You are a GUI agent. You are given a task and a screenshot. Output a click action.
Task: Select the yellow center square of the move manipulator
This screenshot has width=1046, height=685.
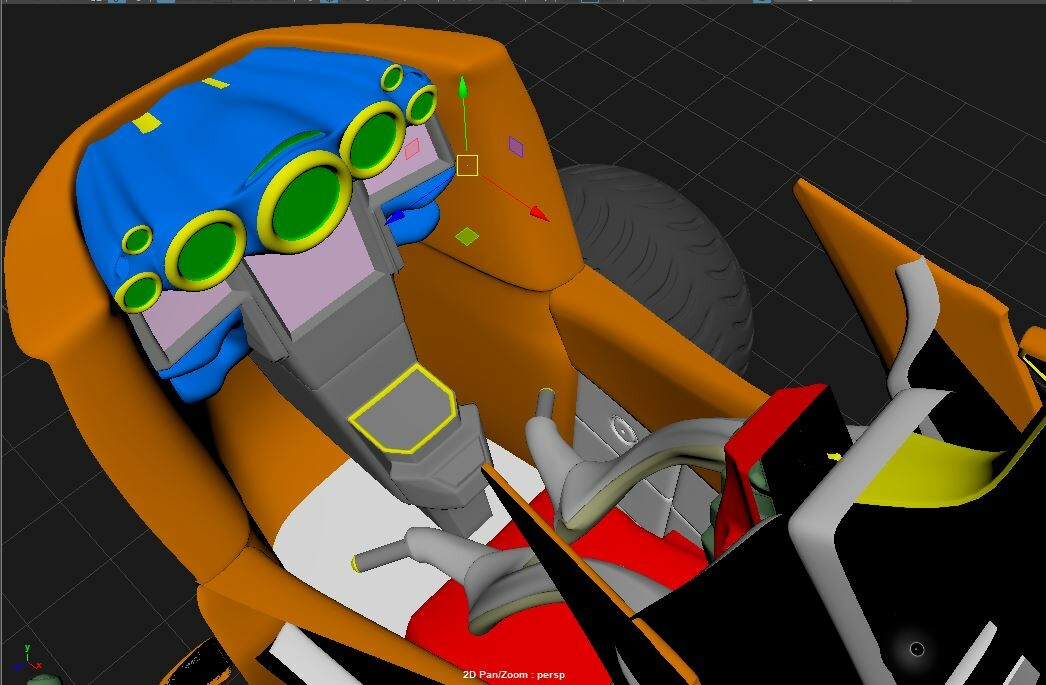coord(468,163)
